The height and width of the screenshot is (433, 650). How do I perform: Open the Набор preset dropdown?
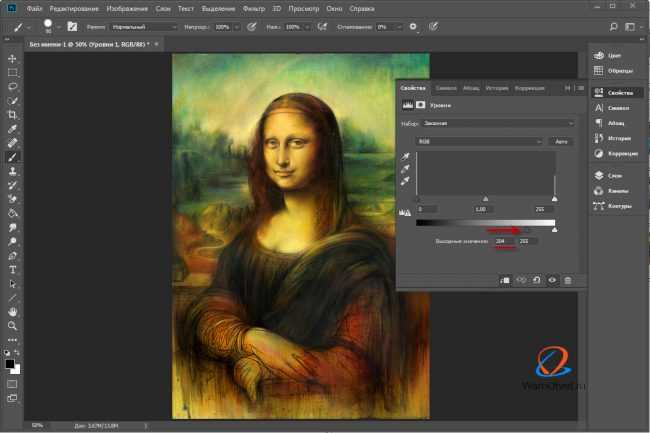(498, 123)
